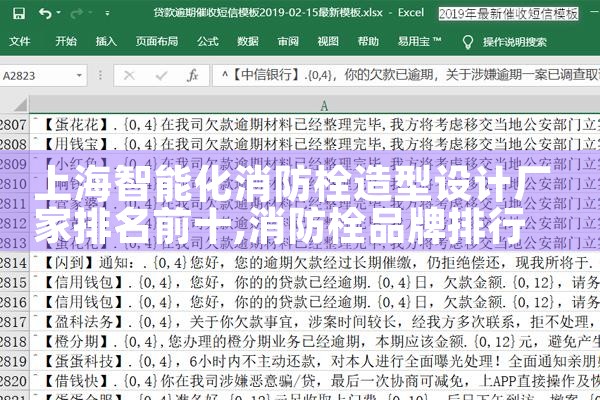Click the cell starting with 【蛋花花】 in row 2807

click(x=315, y=124)
